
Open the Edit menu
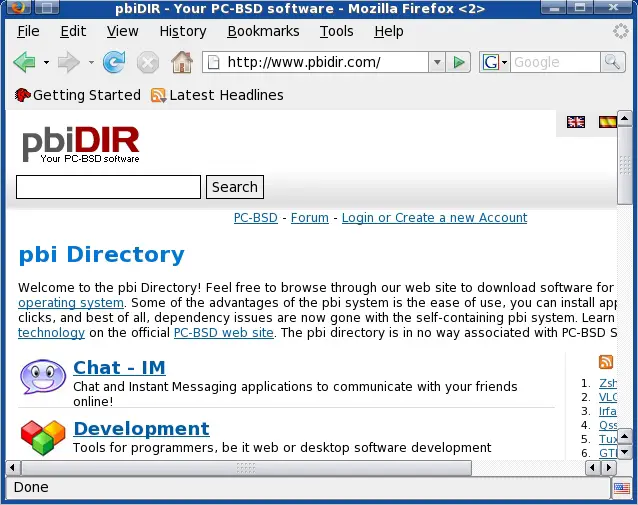coord(73,31)
